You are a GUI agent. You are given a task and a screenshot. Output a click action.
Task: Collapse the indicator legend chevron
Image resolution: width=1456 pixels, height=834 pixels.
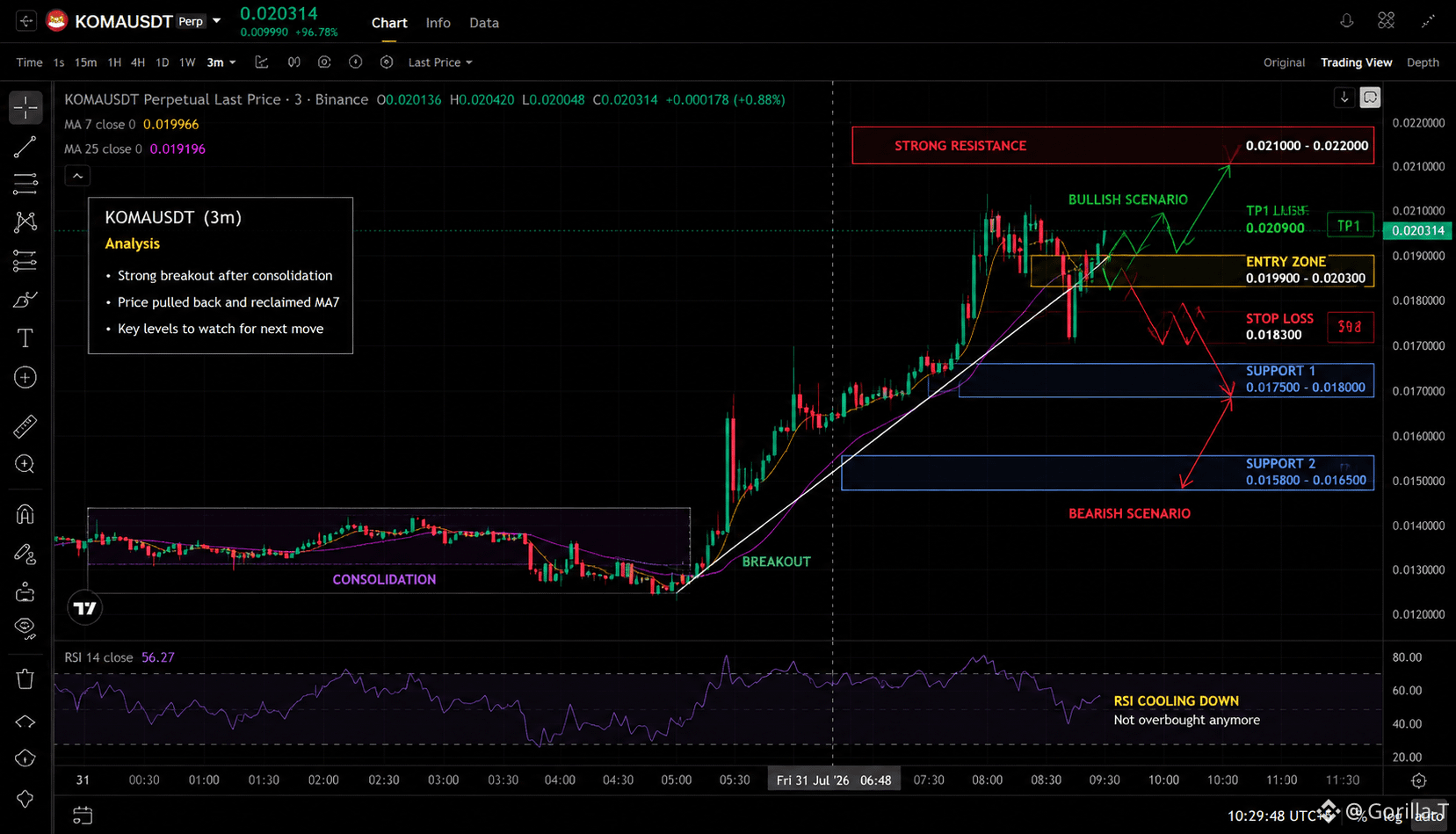(77, 176)
